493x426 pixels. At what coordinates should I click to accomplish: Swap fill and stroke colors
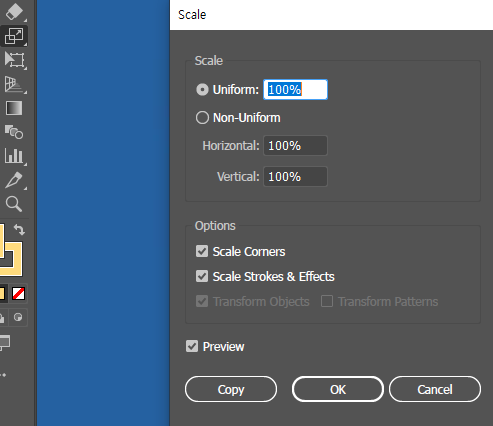[19, 229]
